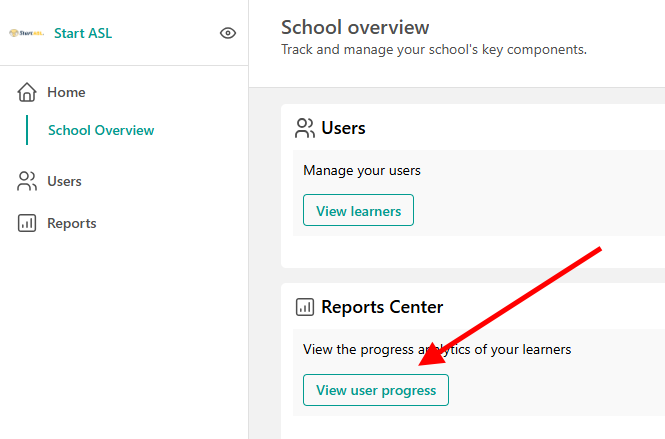
Task: Click the Start ASL logo image
Action: click(26, 33)
